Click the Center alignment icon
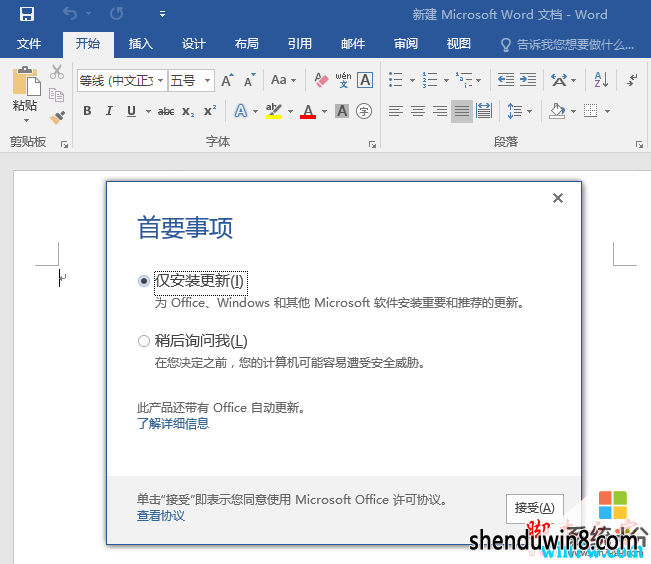 (418, 111)
